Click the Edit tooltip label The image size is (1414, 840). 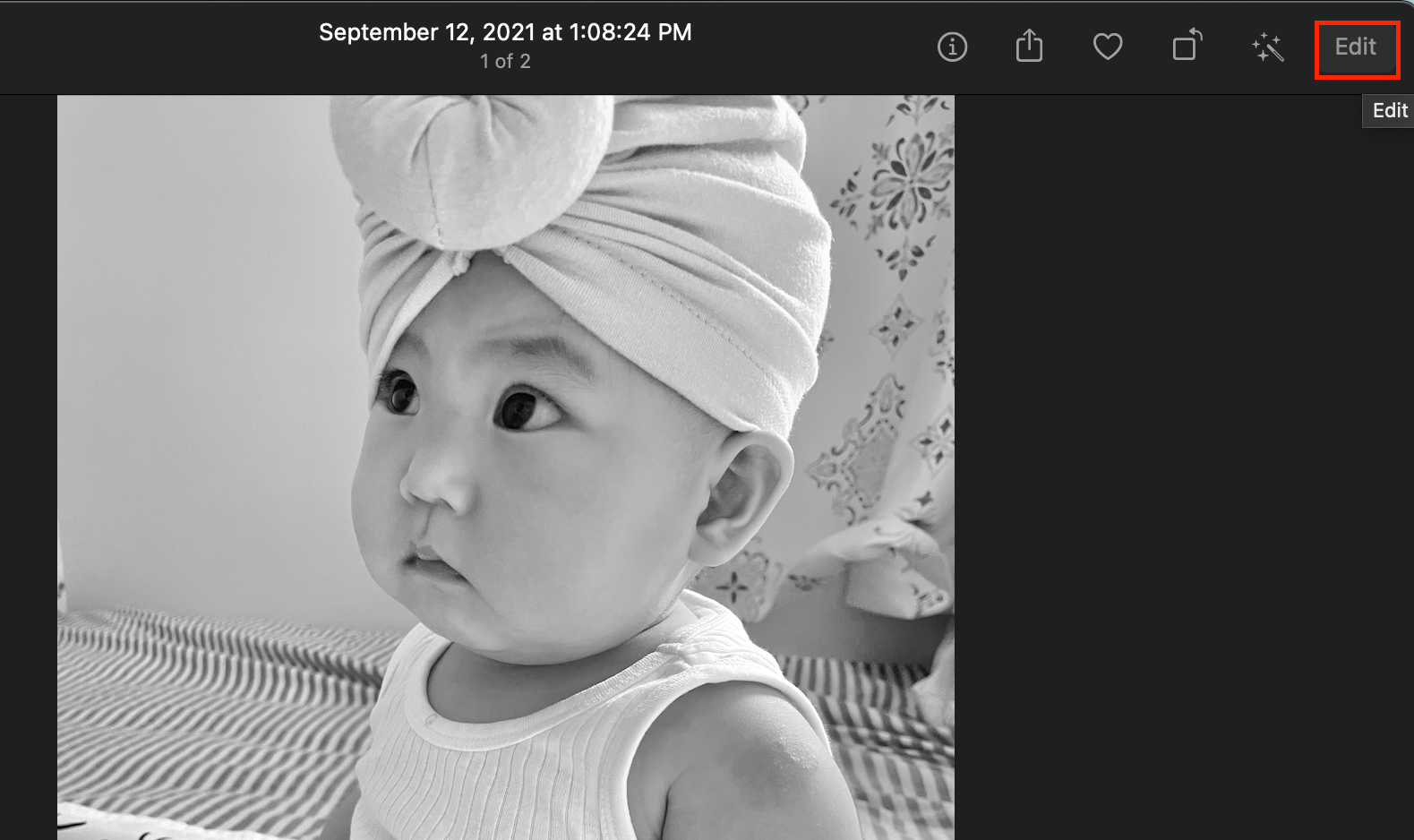click(x=1390, y=110)
